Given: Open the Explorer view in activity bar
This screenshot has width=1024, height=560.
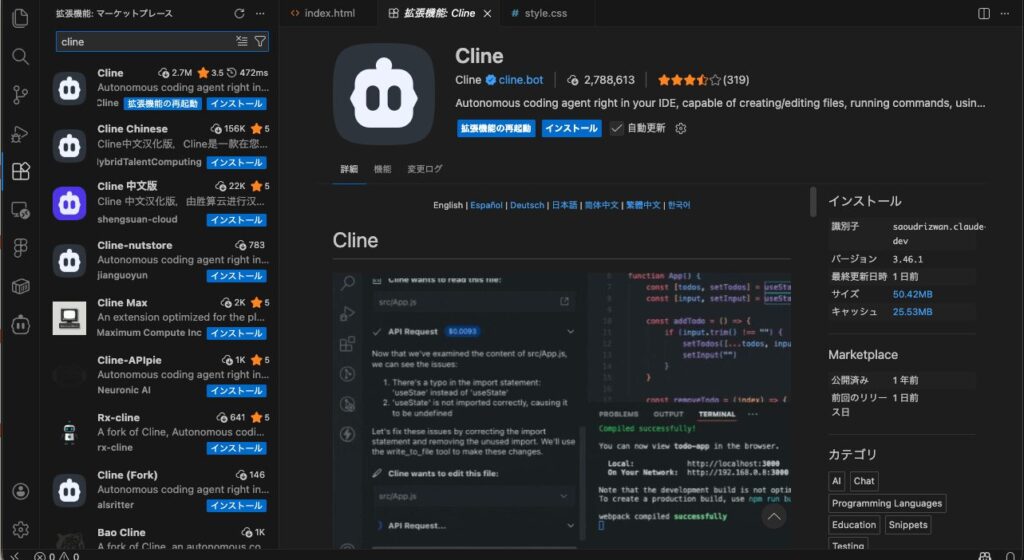Looking at the screenshot, I should pyautogui.click(x=20, y=17).
